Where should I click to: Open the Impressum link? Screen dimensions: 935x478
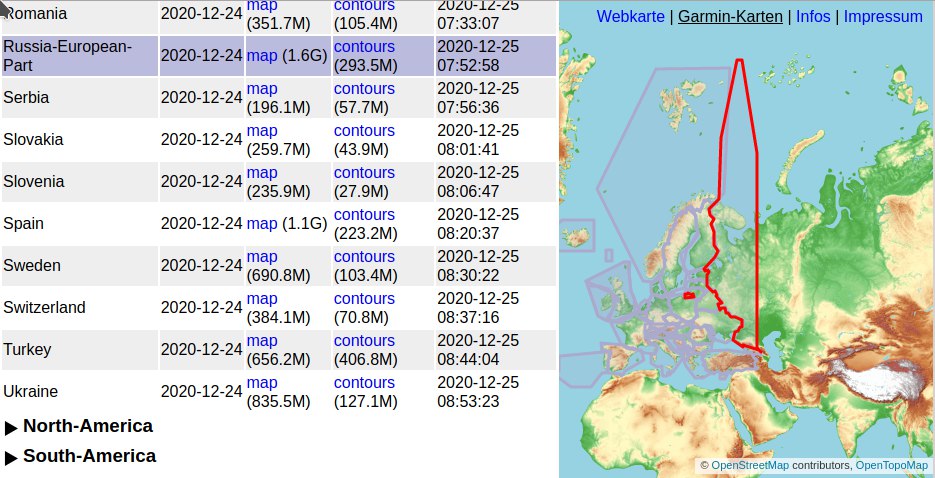883,17
